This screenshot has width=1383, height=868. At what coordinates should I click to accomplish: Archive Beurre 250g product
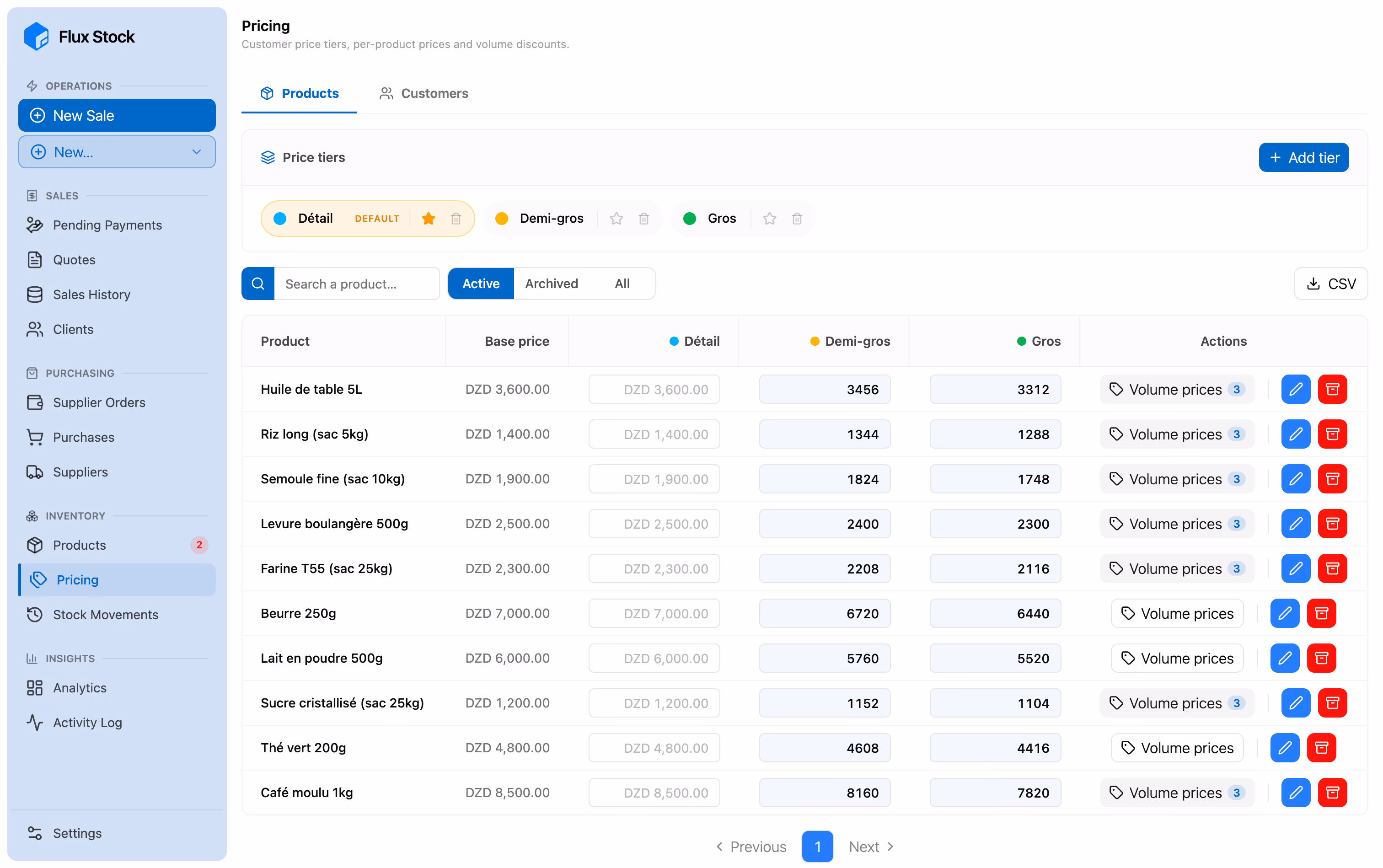pos(1322,613)
